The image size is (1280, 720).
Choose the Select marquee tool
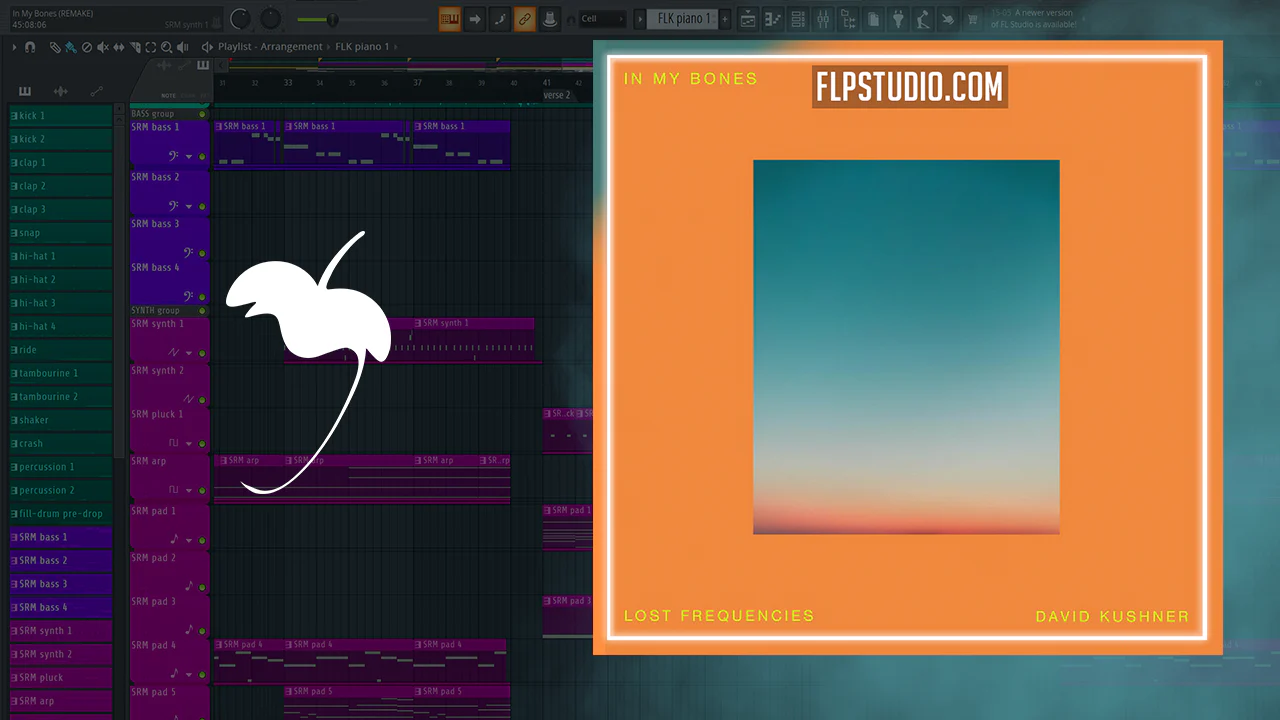(x=150, y=47)
